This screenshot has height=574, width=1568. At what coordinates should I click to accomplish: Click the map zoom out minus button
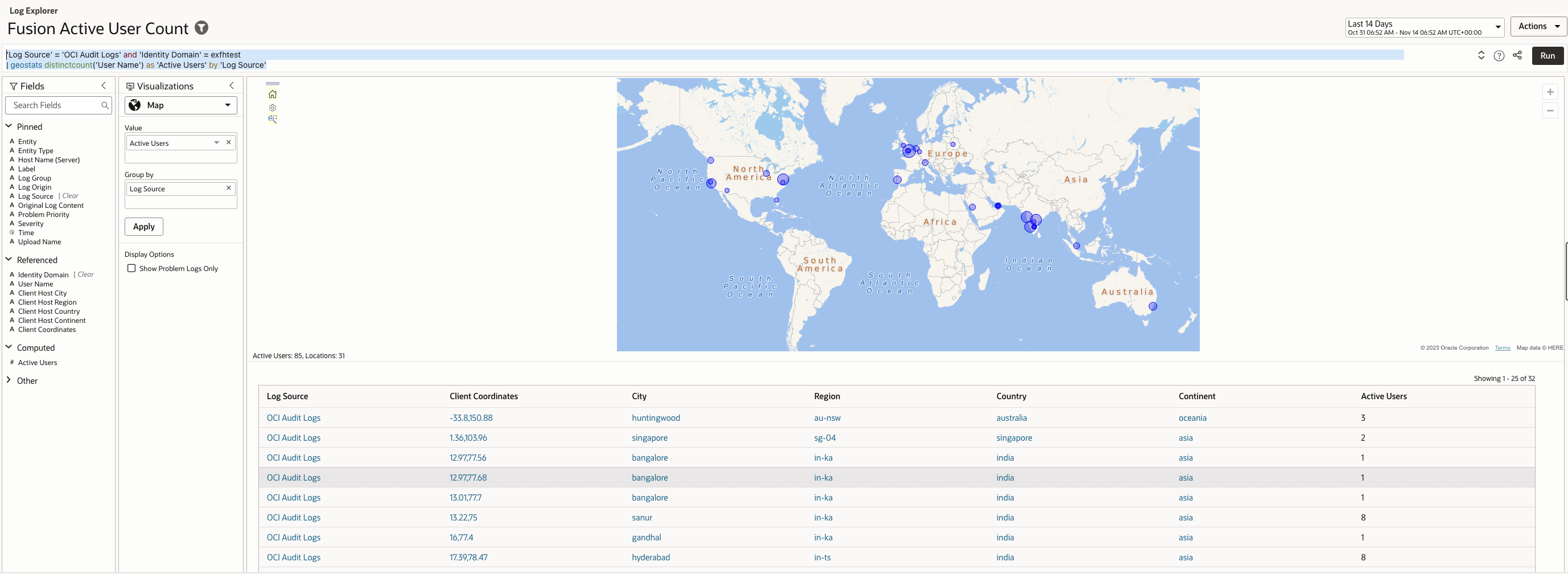1550,111
